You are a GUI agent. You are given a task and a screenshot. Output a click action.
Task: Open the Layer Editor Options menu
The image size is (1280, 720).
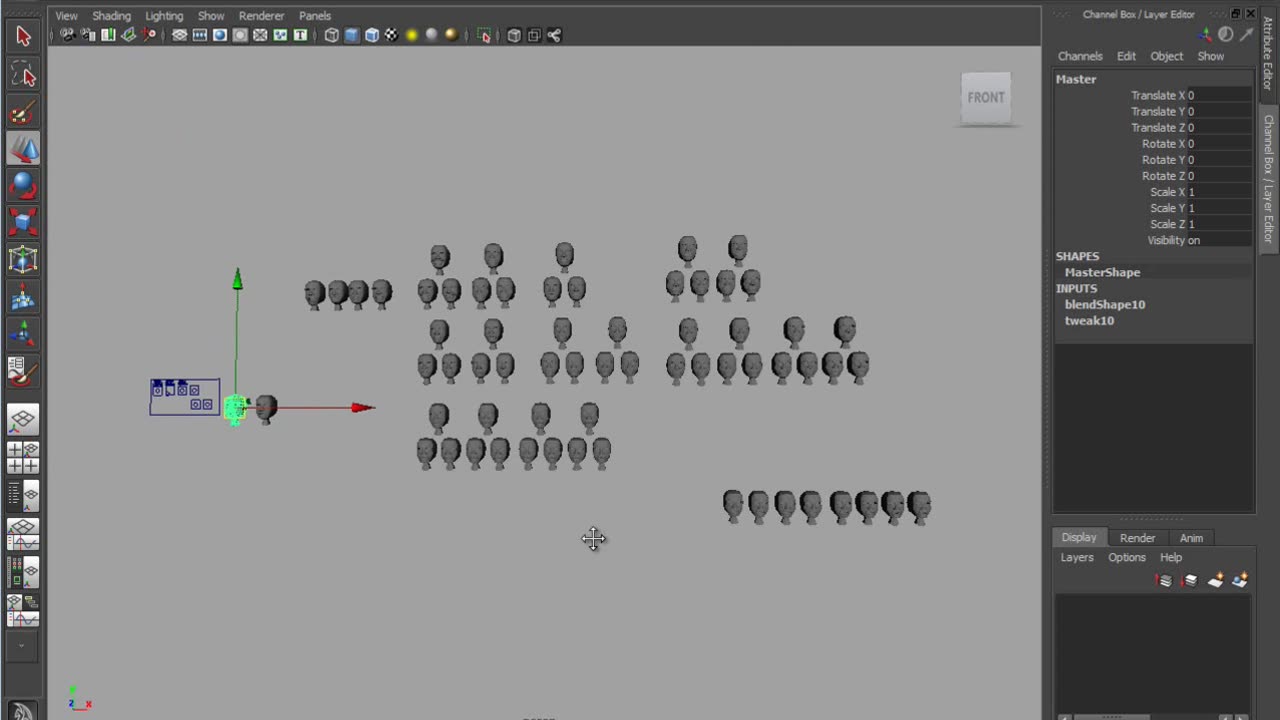click(1126, 558)
